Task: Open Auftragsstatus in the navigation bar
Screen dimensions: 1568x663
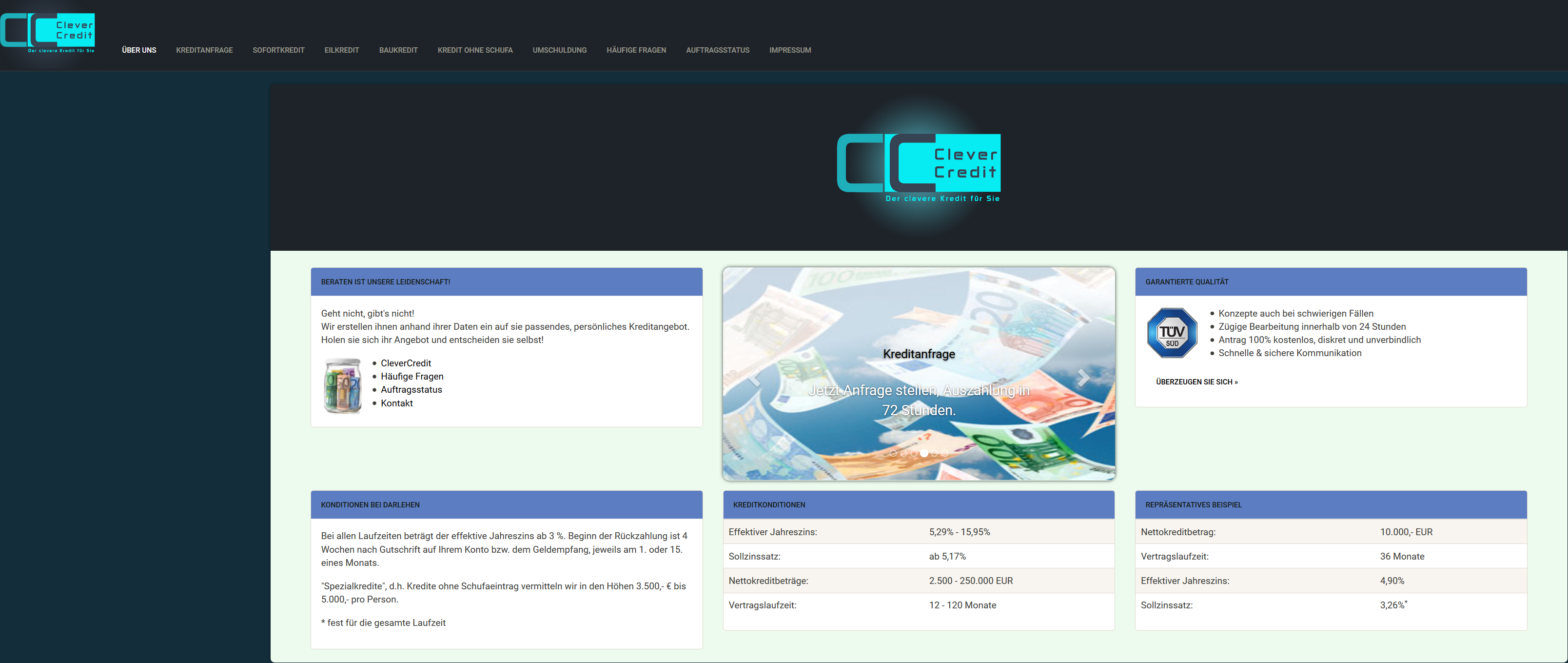Action: [x=718, y=50]
